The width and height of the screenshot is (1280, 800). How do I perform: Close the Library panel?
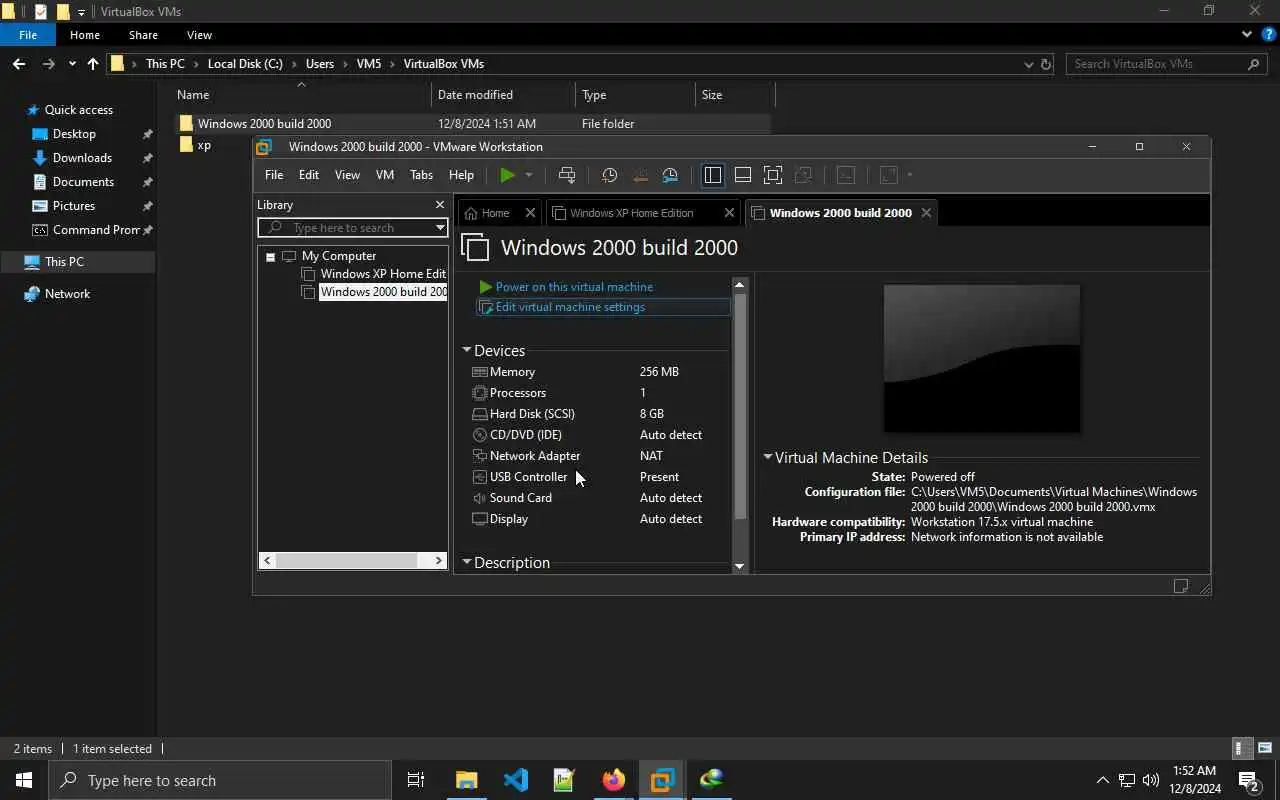(x=439, y=205)
